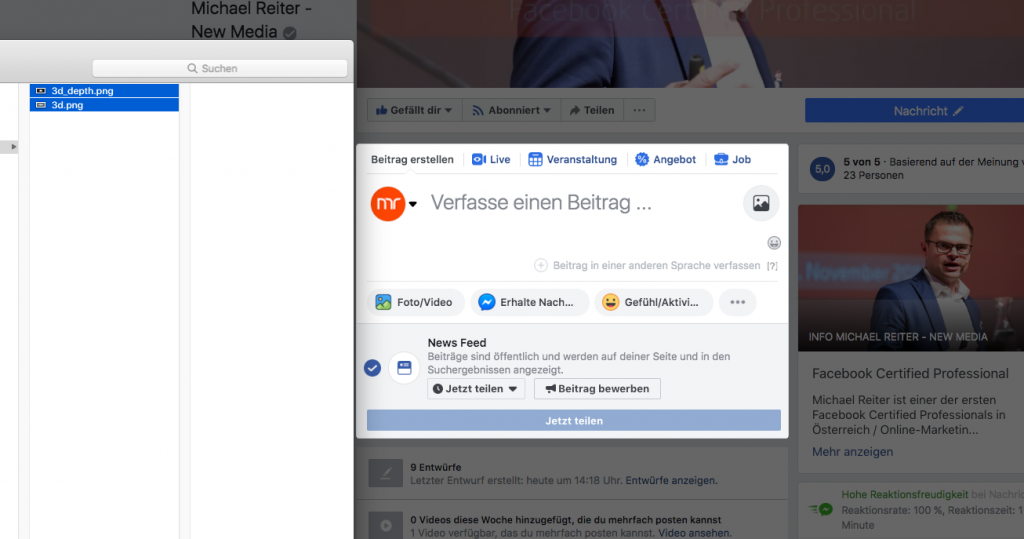This screenshot has width=1024, height=539.
Task: Click the Hohe Reaktionsfreudigkeit messenger icon
Action: click(x=822, y=510)
